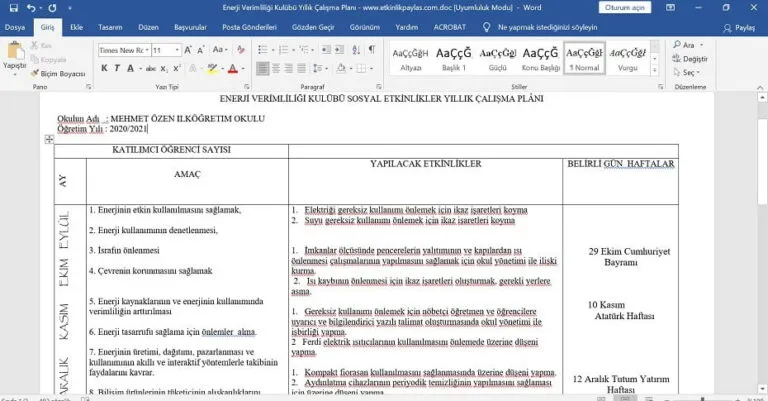
Task: Insert a bulleted list
Action: [263, 50]
